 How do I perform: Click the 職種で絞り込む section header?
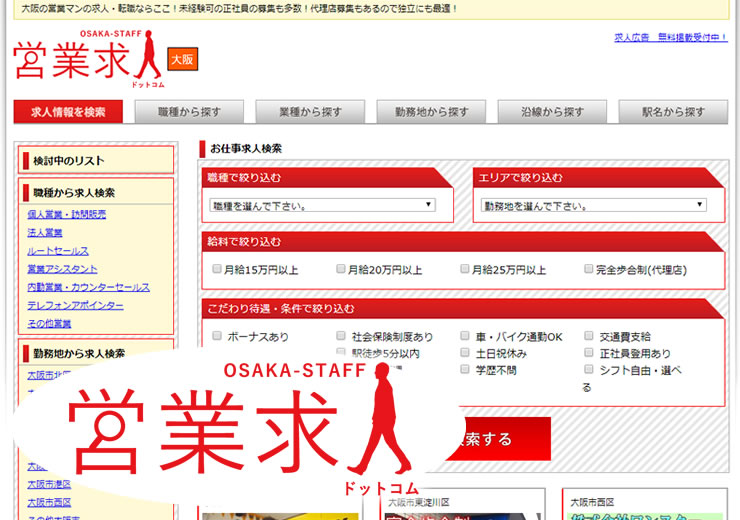327,177
